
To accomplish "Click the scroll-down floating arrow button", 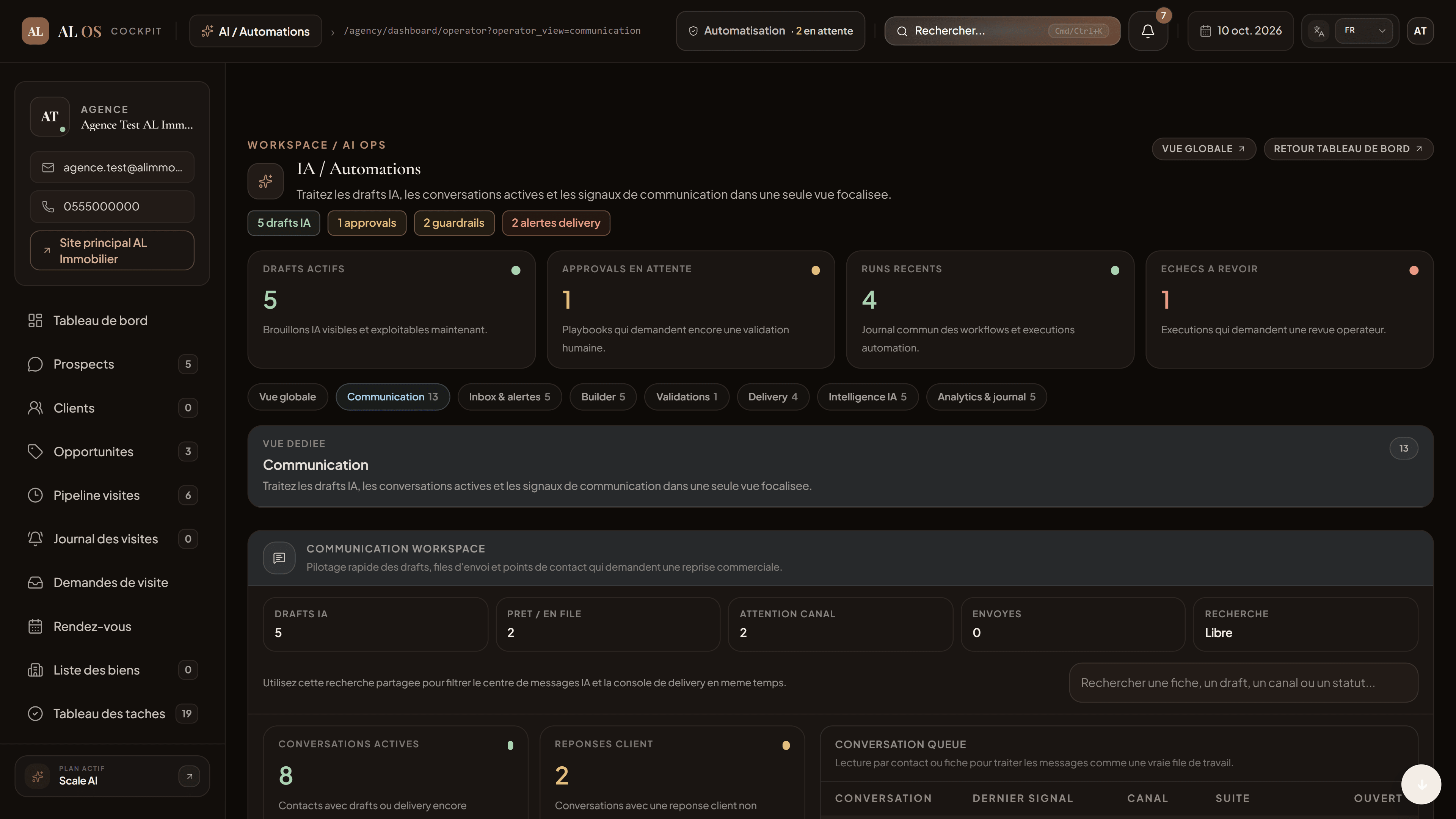I will (x=1421, y=784).
